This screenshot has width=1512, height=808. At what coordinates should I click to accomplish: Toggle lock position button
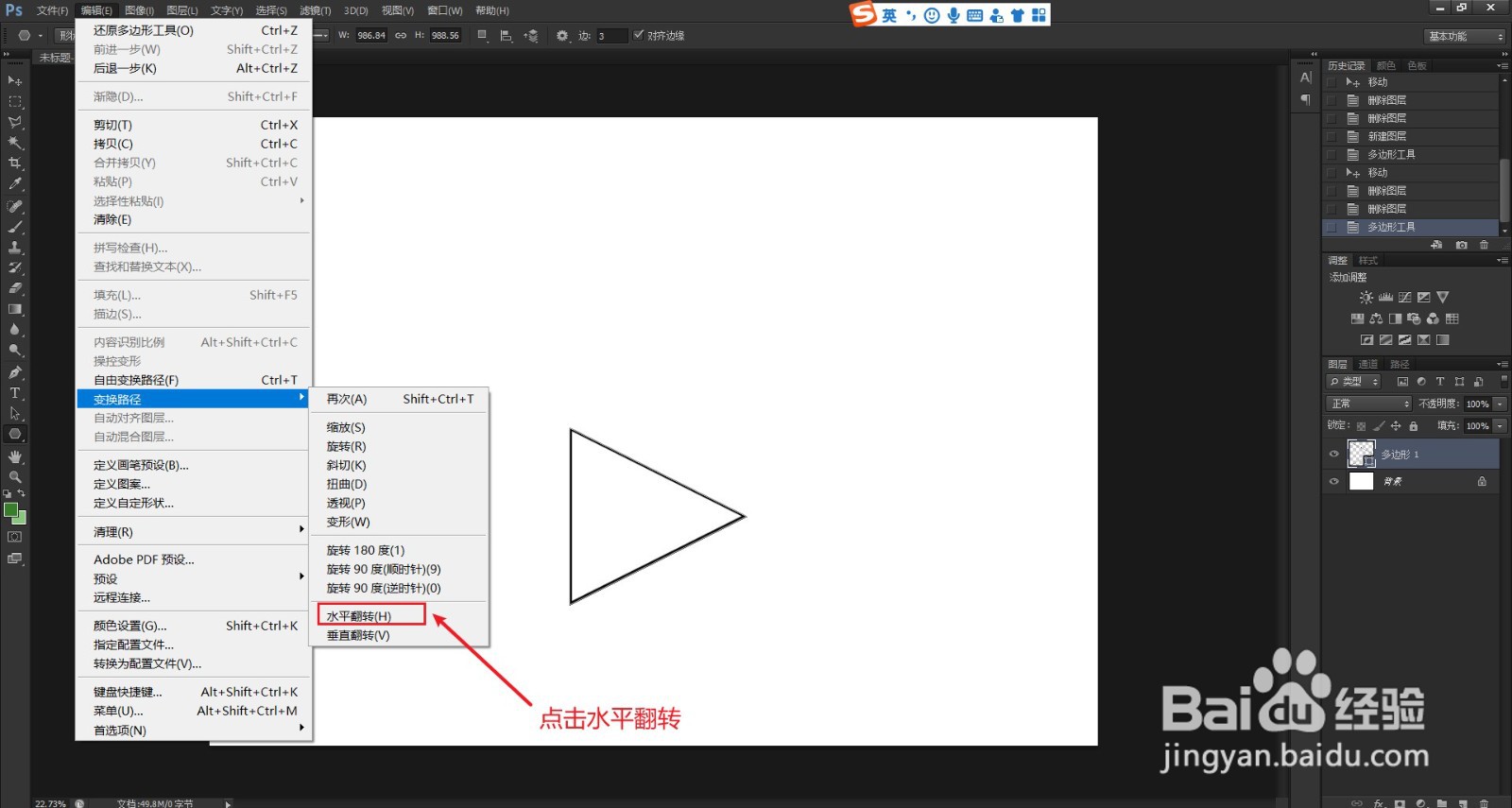[1396, 426]
